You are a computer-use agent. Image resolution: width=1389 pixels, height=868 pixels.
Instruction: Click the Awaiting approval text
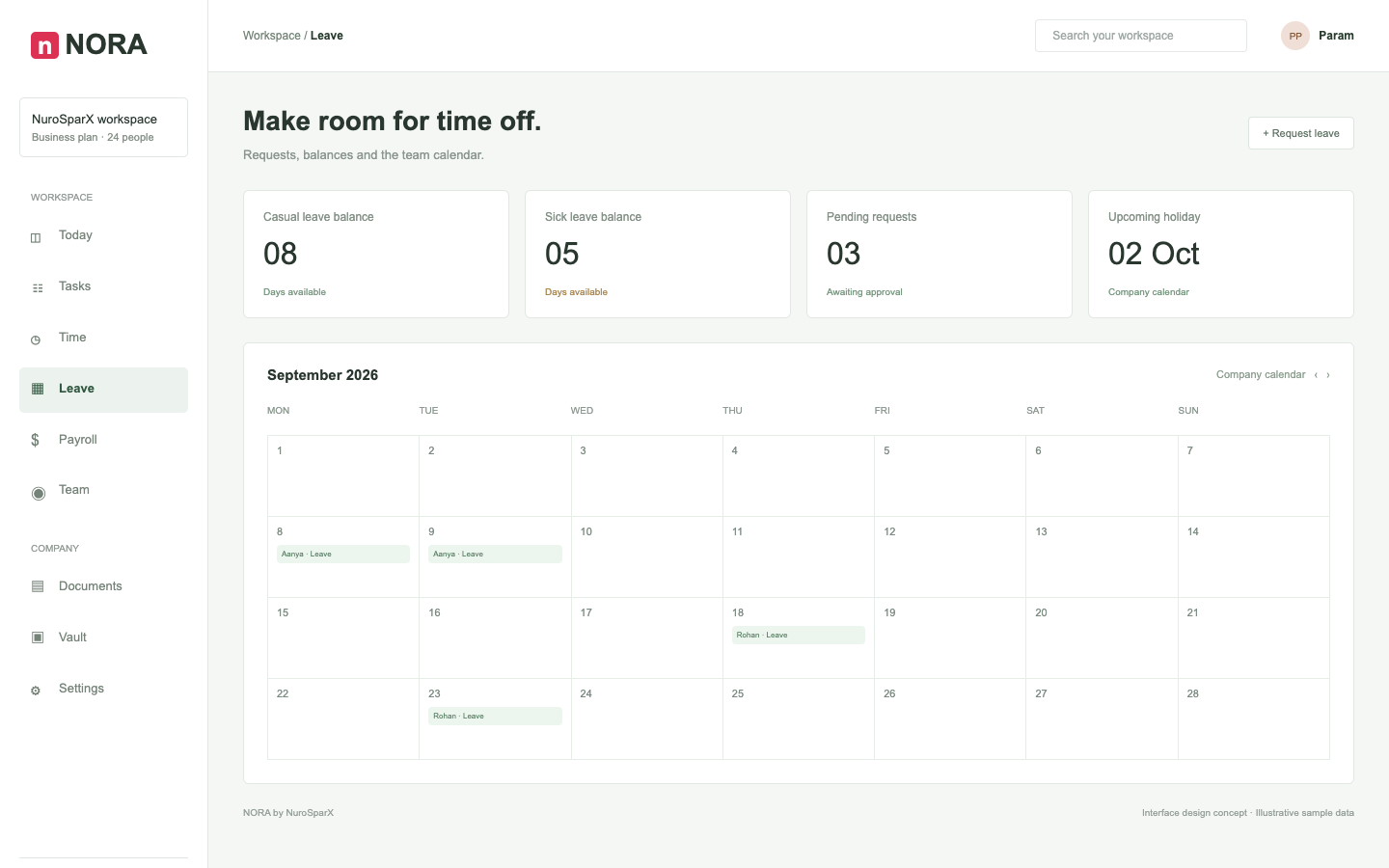coord(864,292)
